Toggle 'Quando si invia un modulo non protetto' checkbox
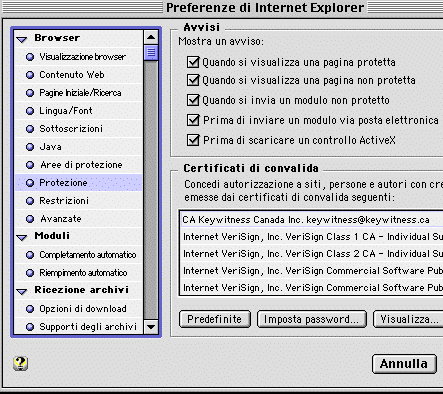 pos(193,100)
